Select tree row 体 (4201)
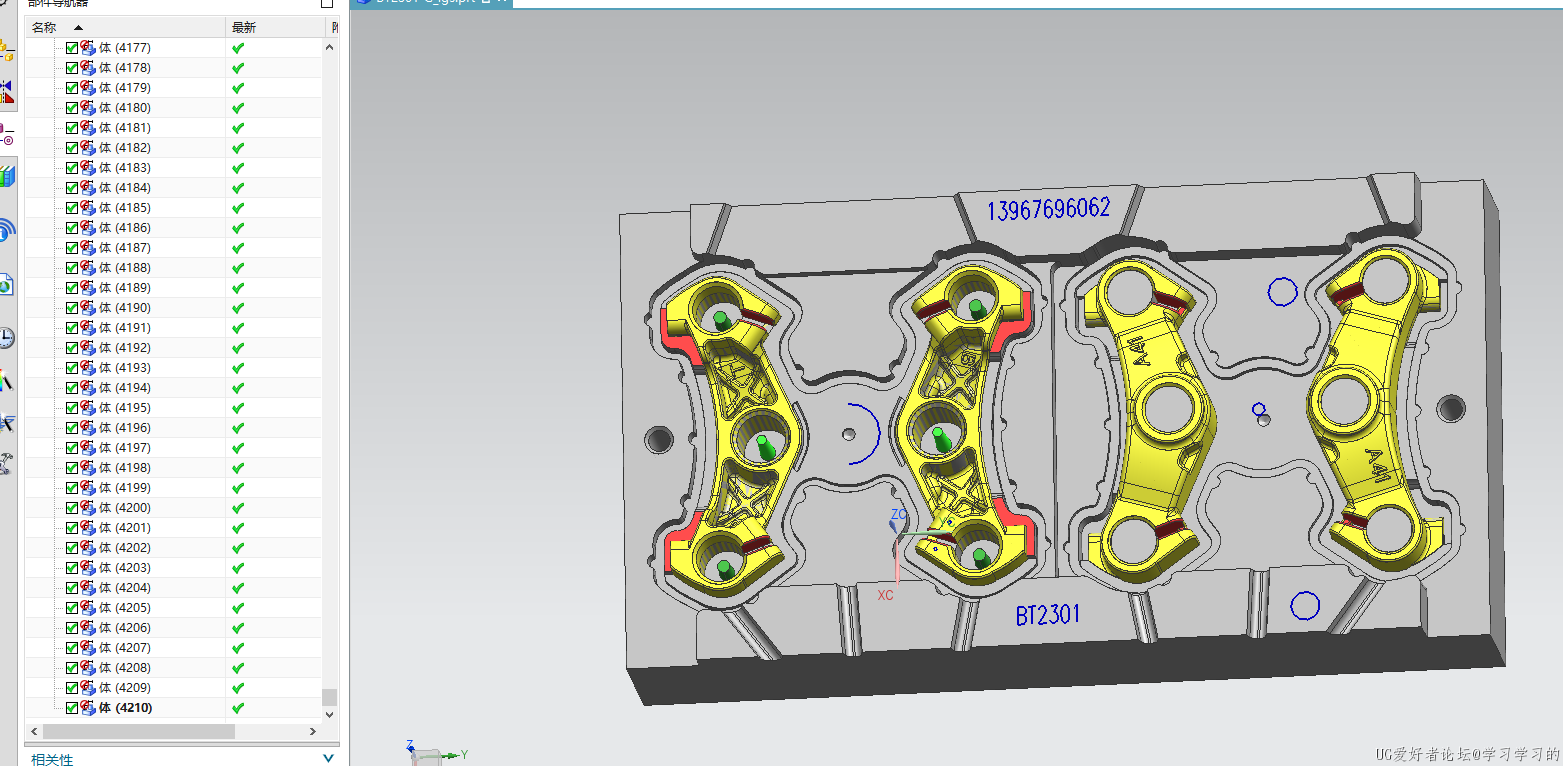The width and height of the screenshot is (1563, 766). coord(174,528)
